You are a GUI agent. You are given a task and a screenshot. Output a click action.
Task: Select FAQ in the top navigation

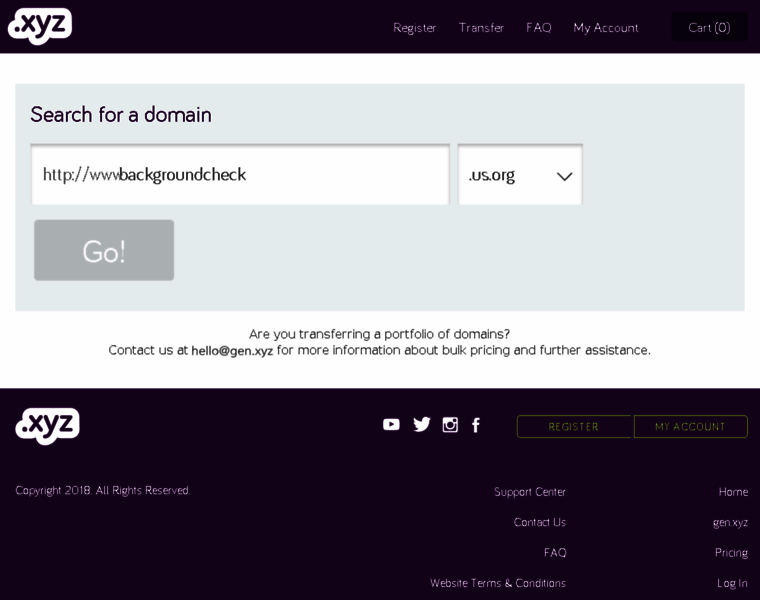pyautogui.click(x=539, y=28)
